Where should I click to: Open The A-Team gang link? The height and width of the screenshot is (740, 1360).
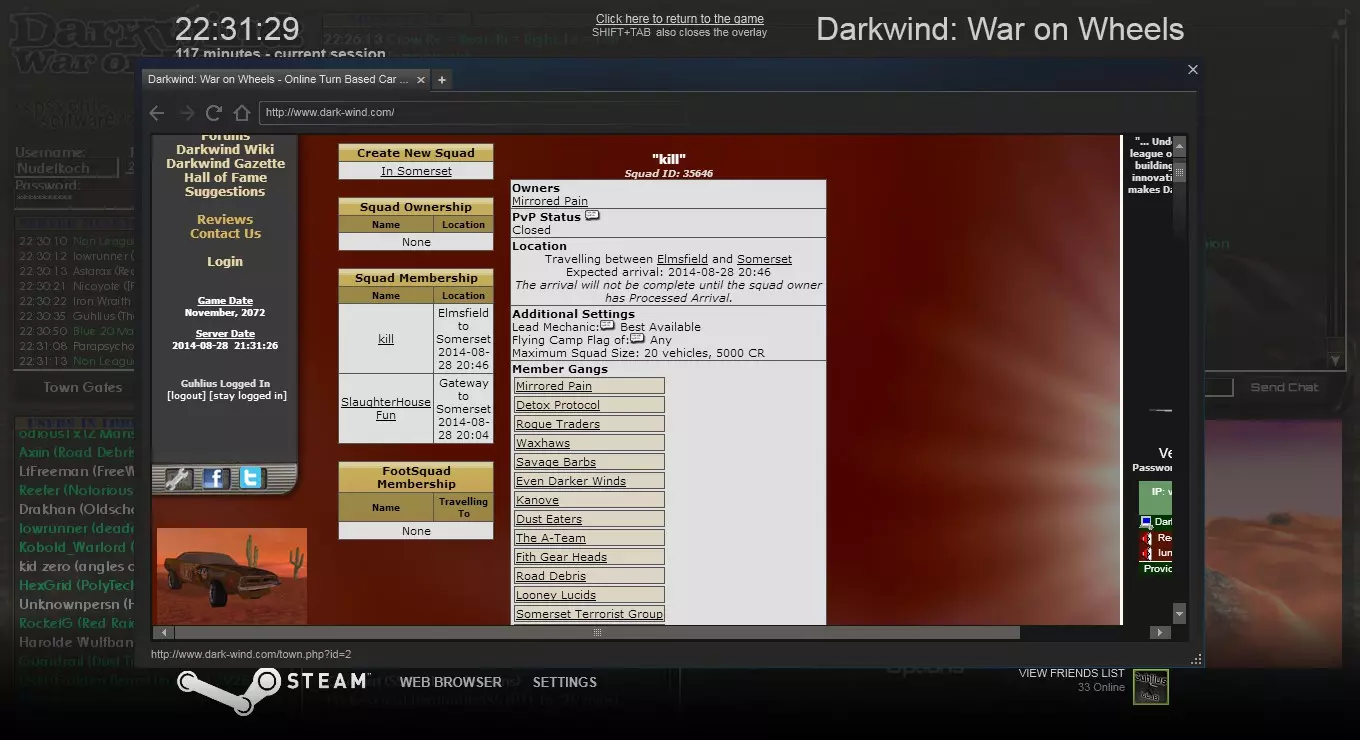[551, 538]
